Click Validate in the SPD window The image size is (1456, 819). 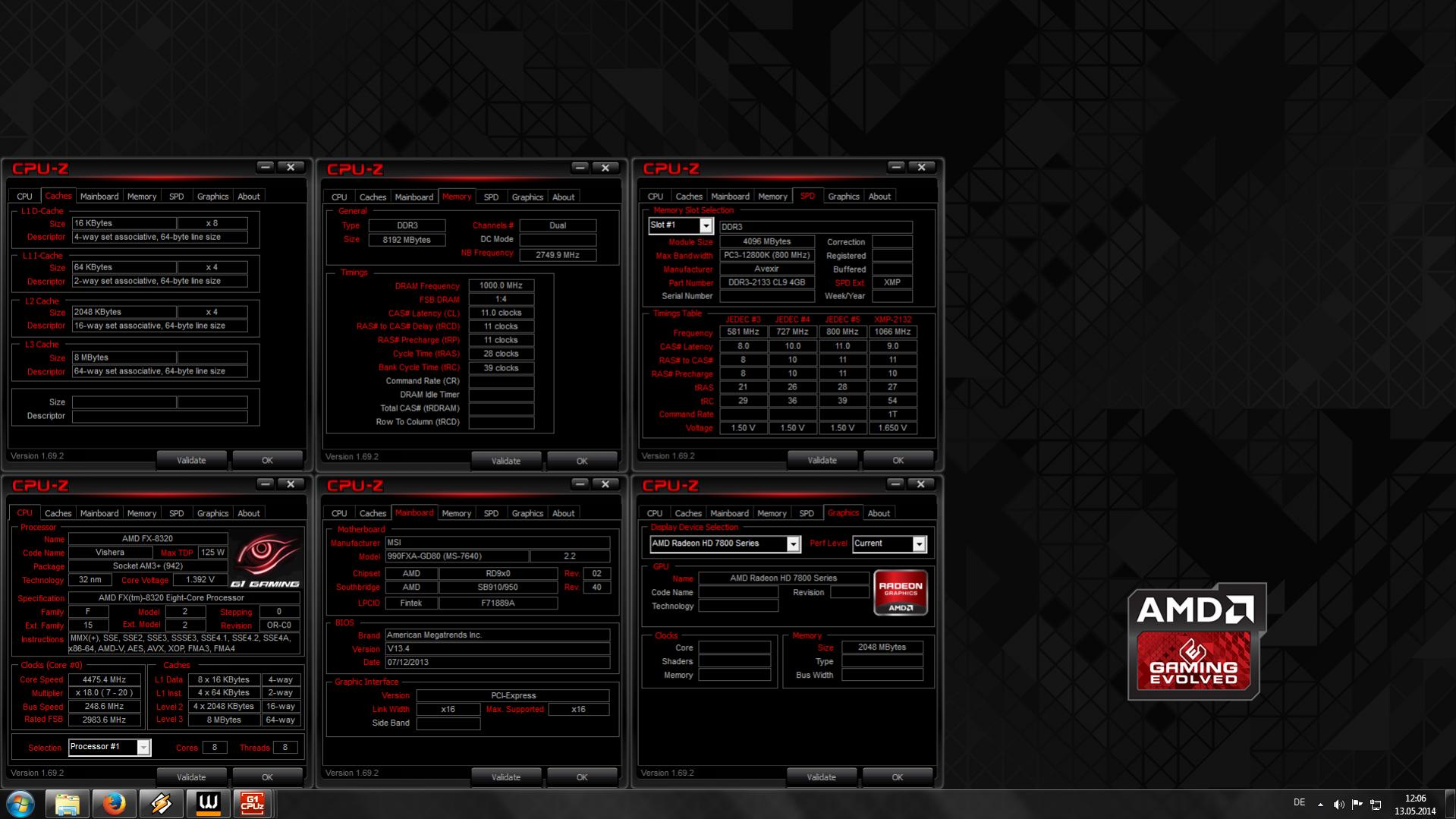pos(822,460)
